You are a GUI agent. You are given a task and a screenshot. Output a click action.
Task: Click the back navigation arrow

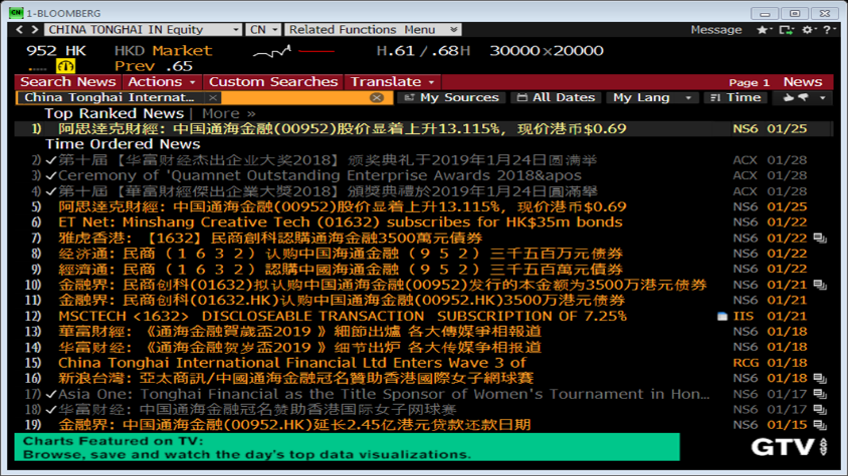click(x=20, y=30)
